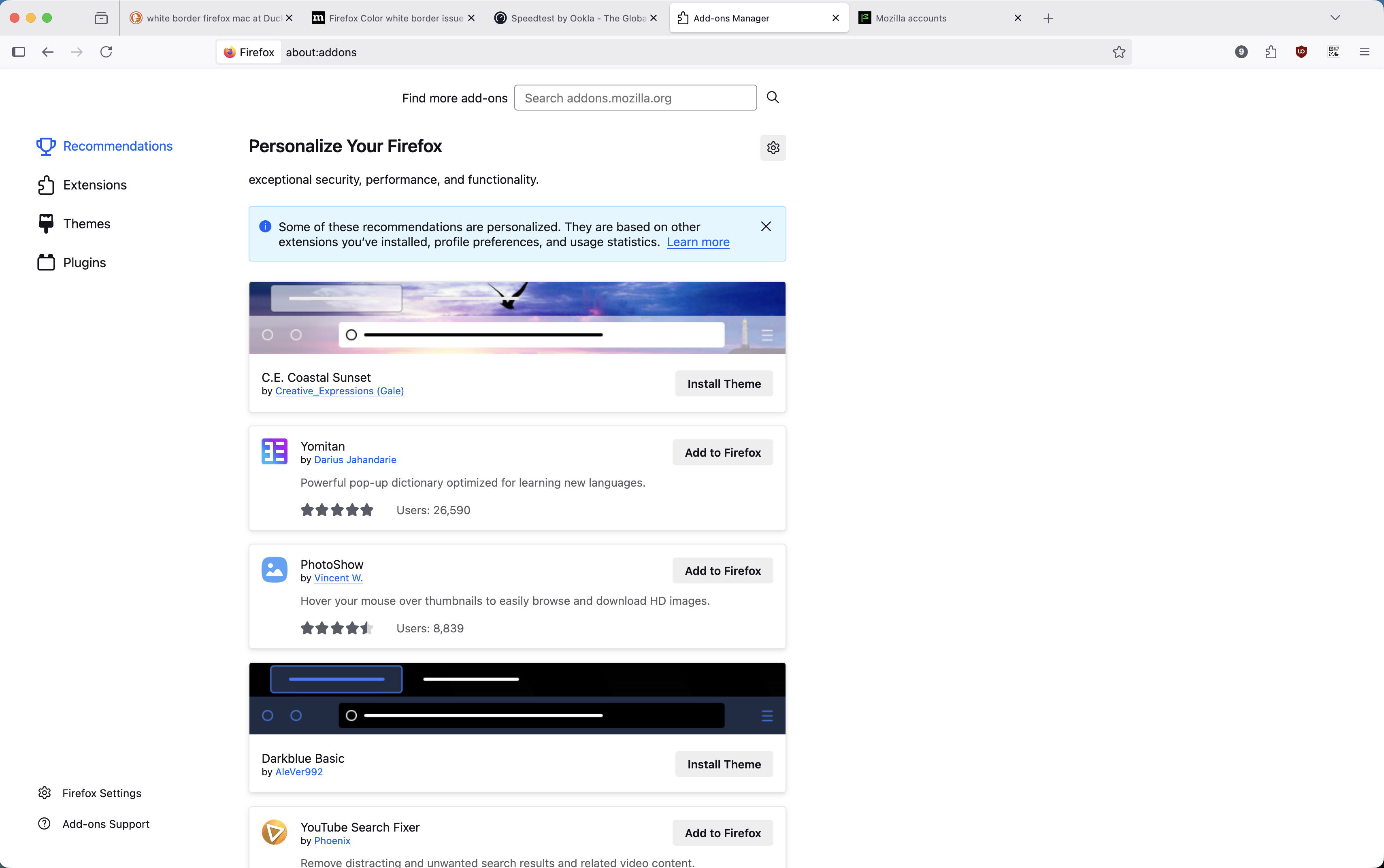Click the reload page icon
Viewport: 1384px width, 868px height.
(106, 52)
